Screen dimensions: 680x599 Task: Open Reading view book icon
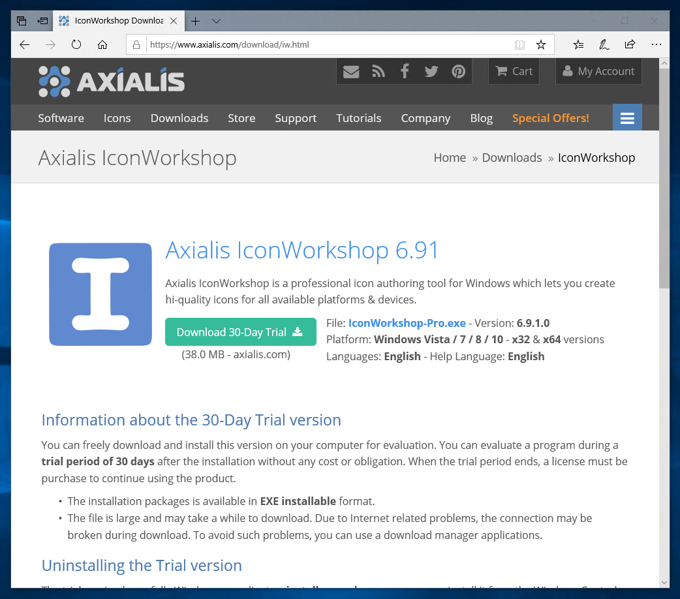click(520, 45)
